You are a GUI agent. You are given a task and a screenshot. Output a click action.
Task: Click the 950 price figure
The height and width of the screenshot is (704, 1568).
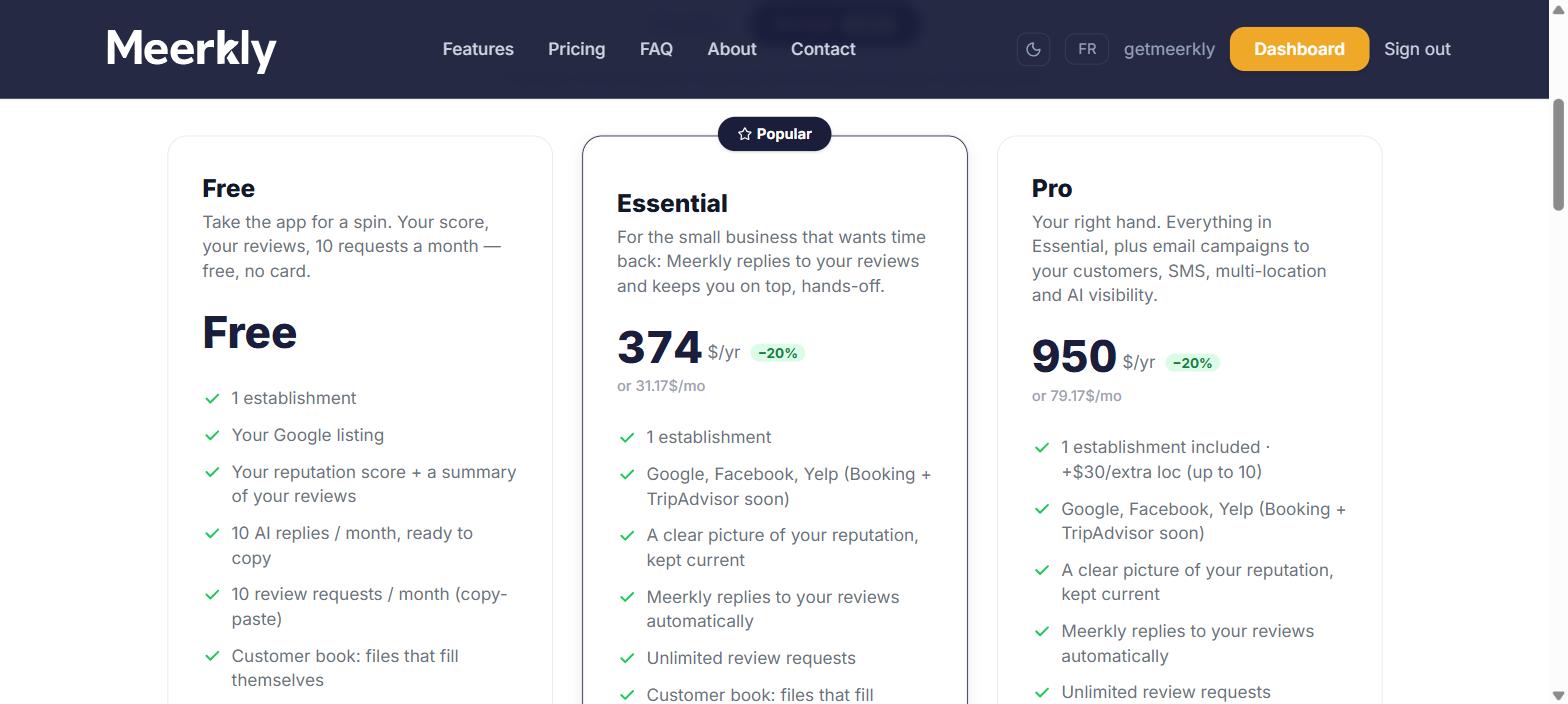[1074, 357]
